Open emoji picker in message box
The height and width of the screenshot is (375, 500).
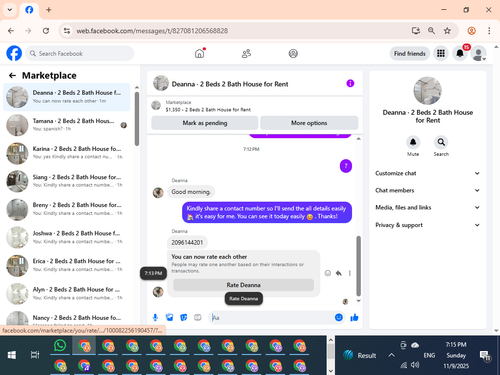point(339,317)
